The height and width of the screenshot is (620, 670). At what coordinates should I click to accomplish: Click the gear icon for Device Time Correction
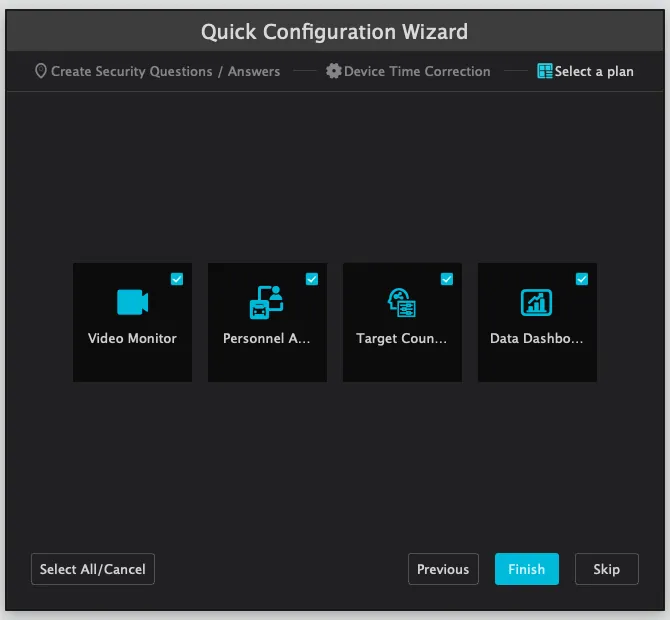point(334,71)
